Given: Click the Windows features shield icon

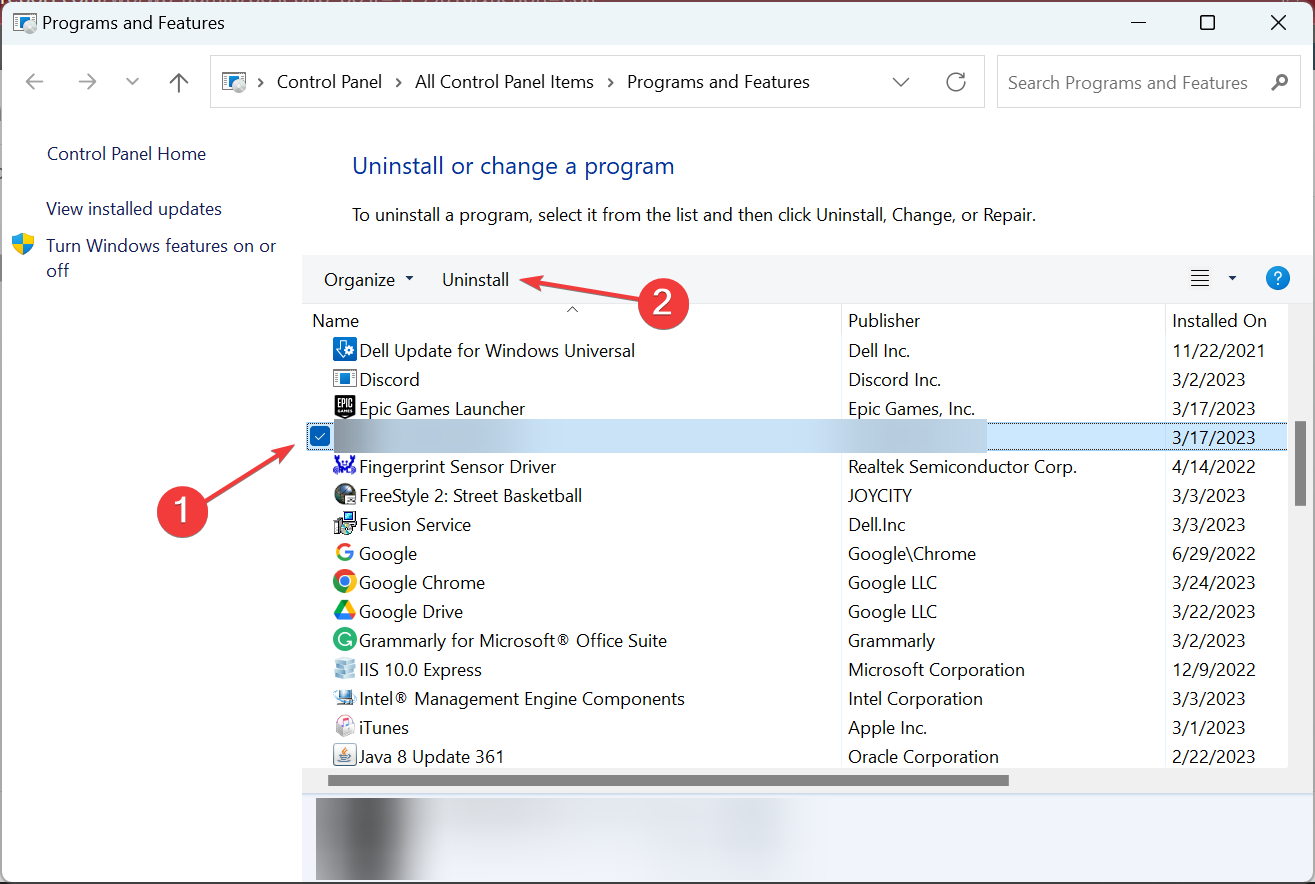Looking at the screenshot, I should coord(23,245).
